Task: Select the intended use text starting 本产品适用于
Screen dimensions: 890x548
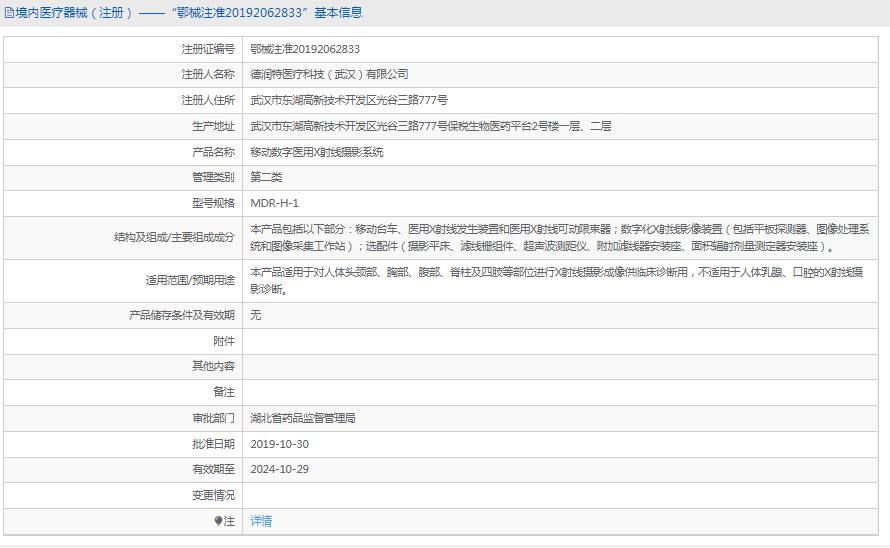Action: pos(557,281)
